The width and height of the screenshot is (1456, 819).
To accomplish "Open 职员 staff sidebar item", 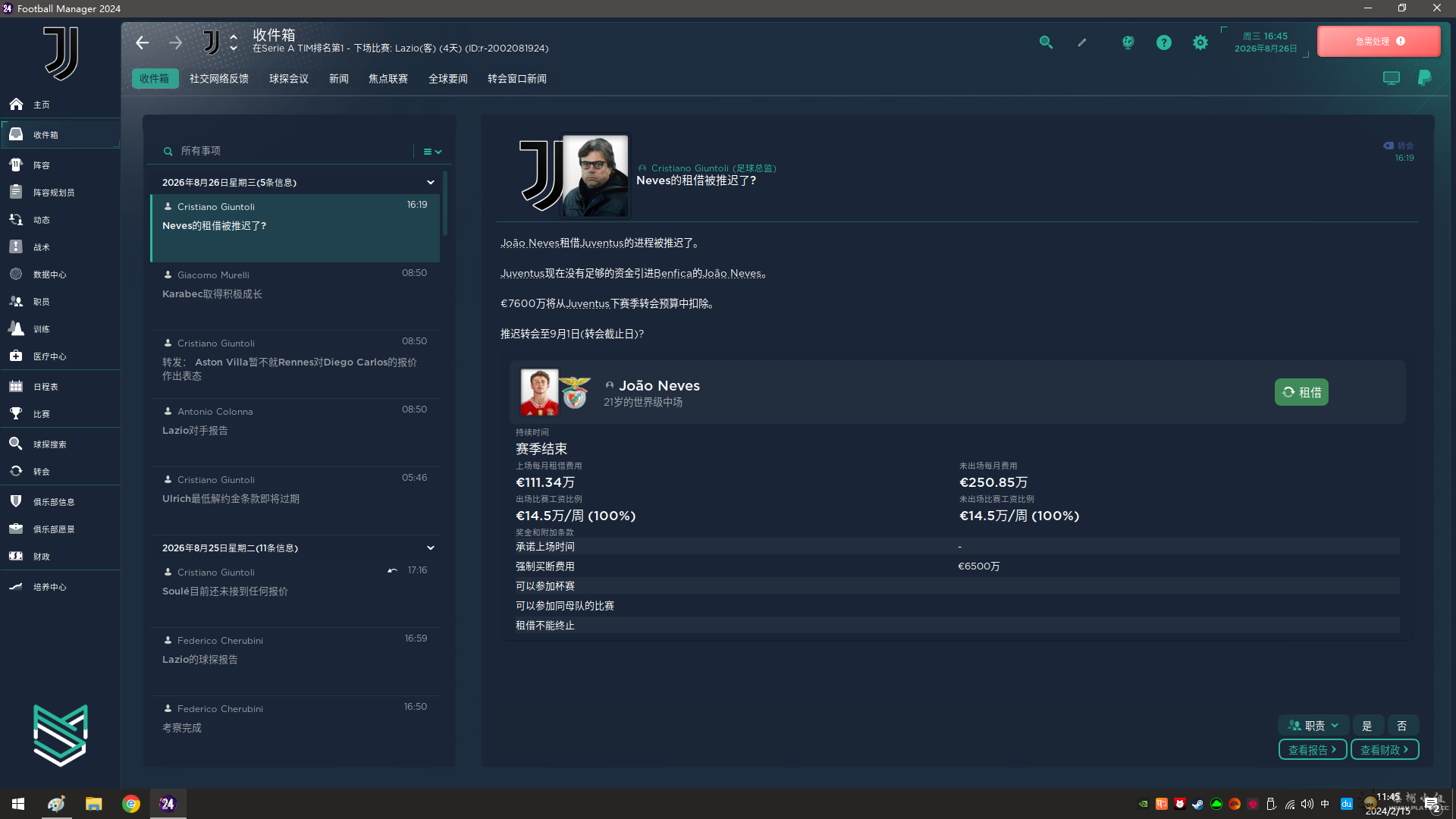I will tap(41, 302).
